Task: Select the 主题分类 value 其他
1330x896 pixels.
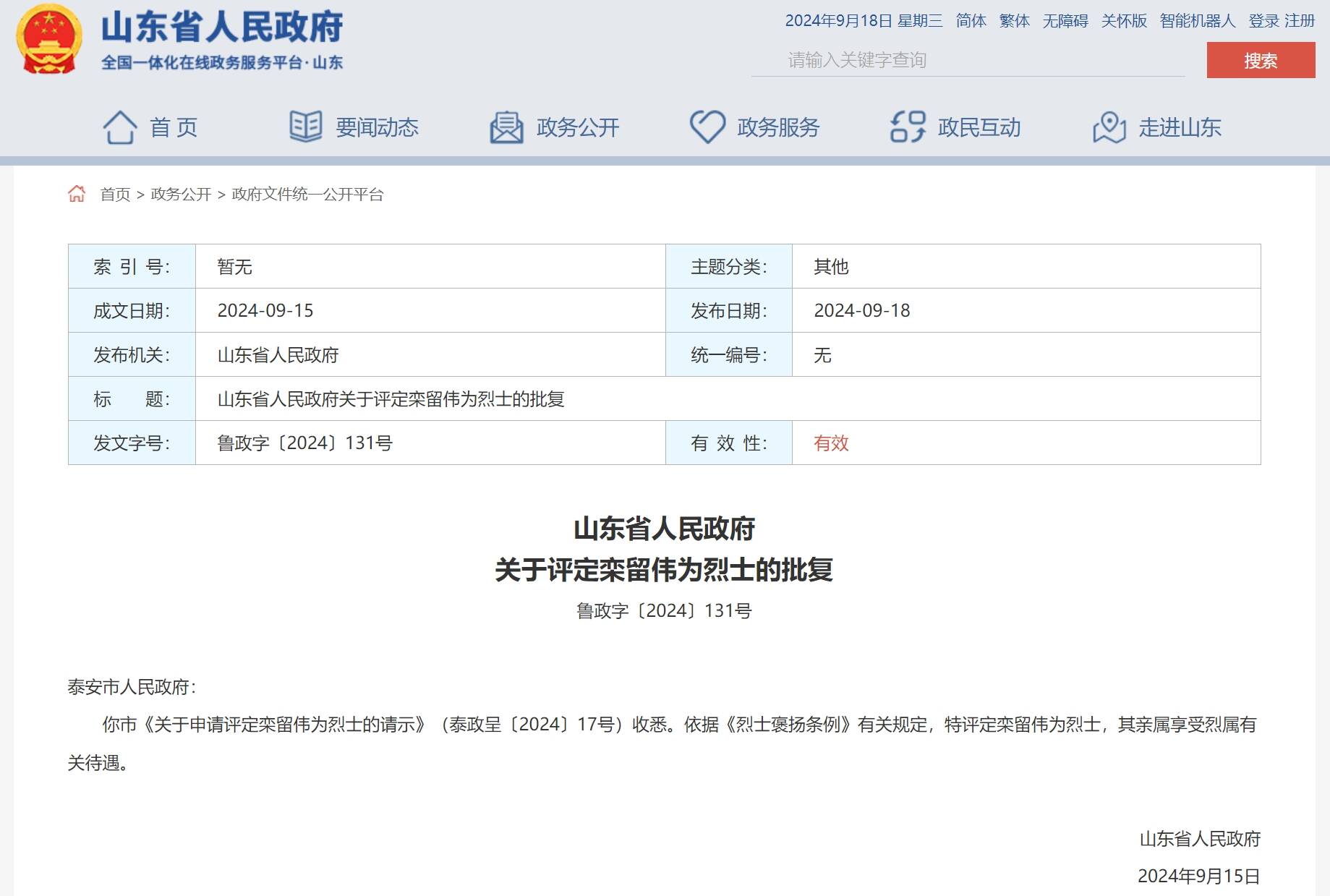Action: coord(831,267)
